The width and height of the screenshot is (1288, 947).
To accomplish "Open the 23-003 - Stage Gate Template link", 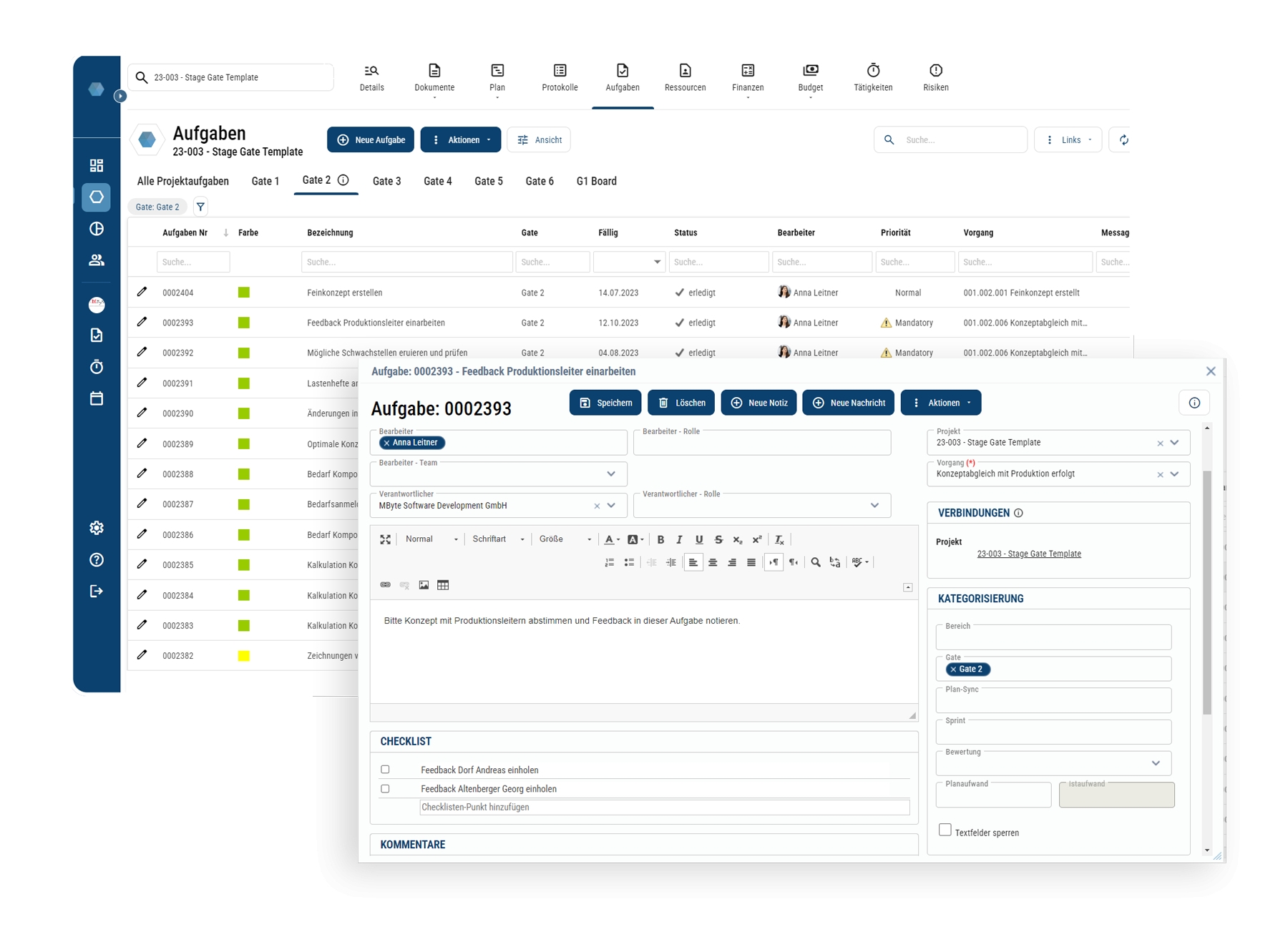I will coord(1029,554).
